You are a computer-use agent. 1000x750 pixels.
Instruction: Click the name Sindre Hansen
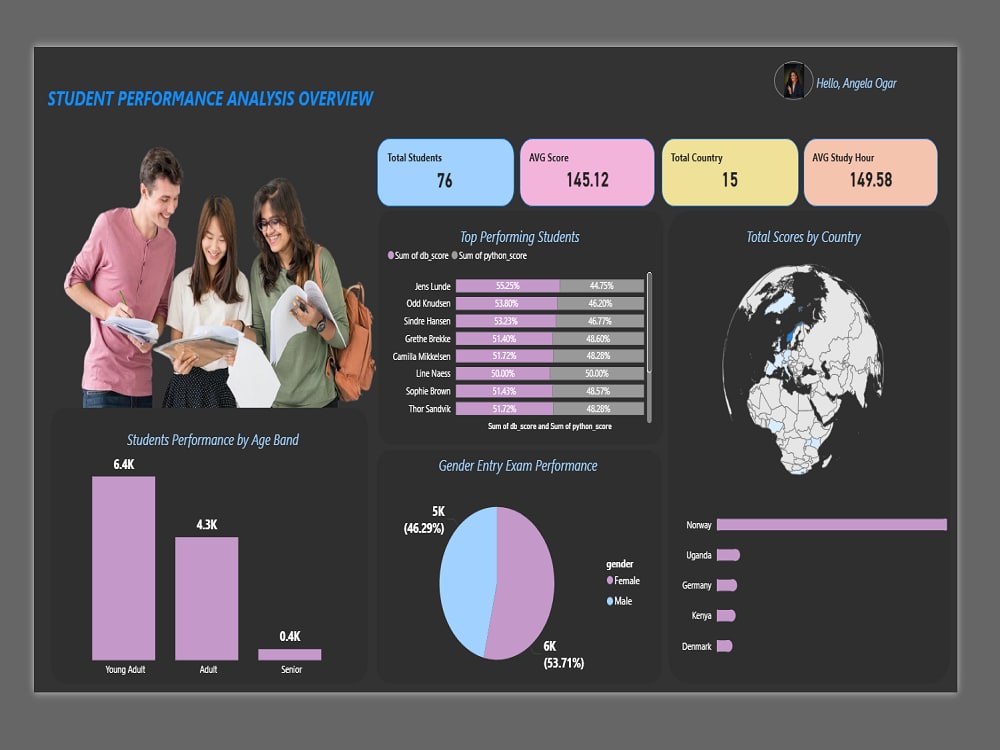427,321
